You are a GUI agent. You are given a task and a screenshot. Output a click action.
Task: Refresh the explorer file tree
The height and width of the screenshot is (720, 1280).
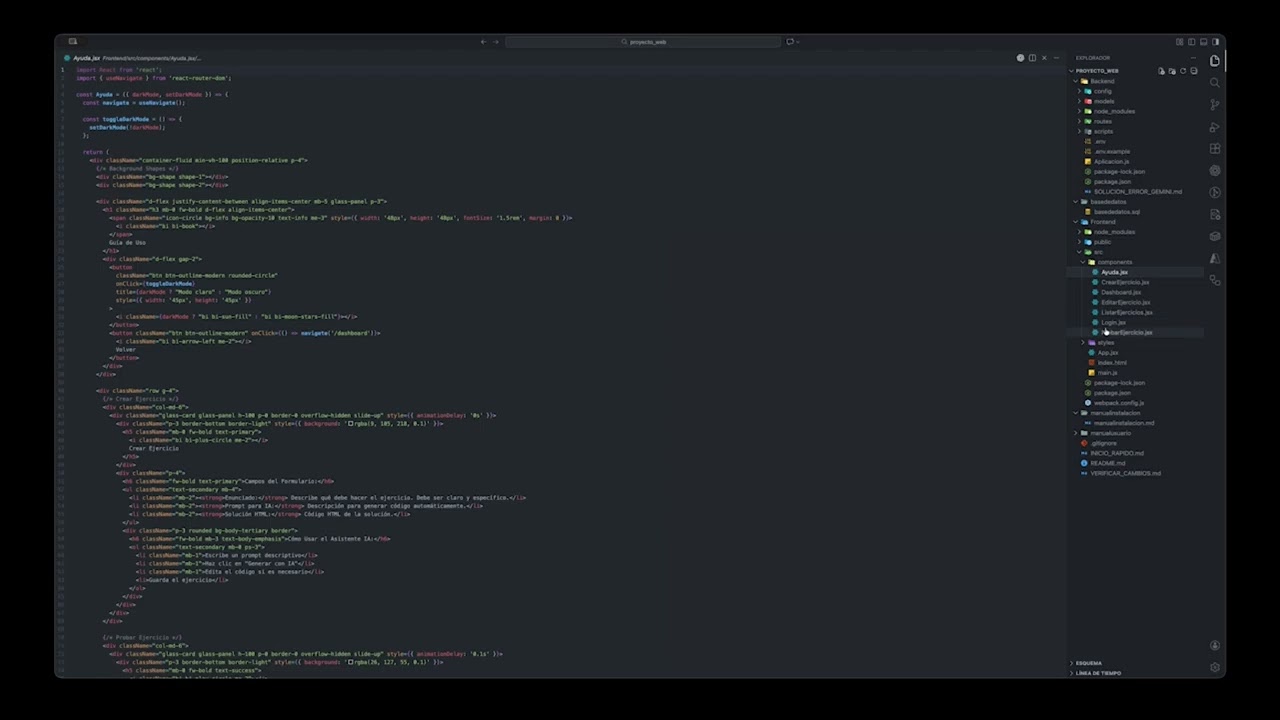point(1183,71)
